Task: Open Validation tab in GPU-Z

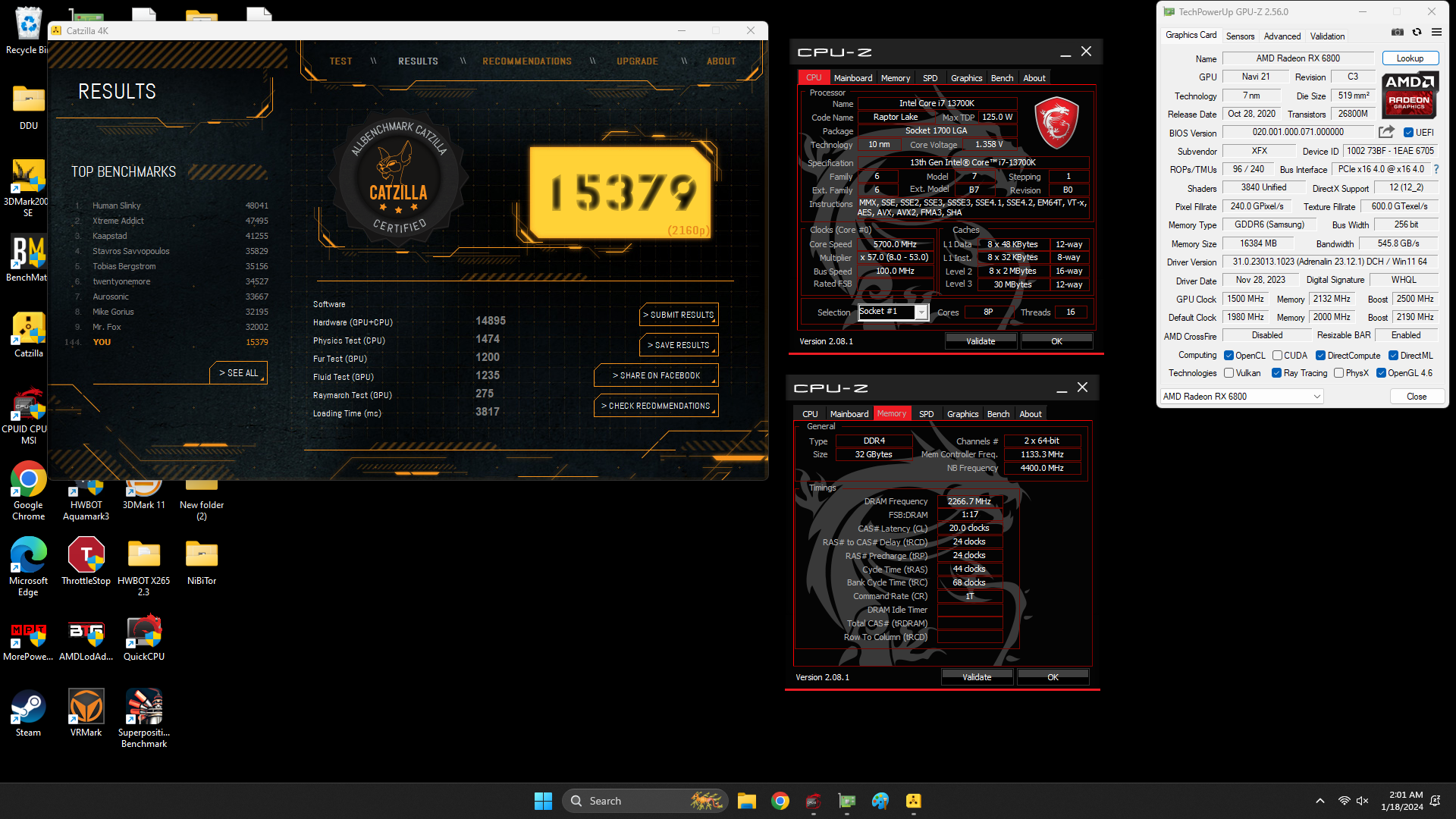Action: pyautogui.click(x=1327, y=36)
